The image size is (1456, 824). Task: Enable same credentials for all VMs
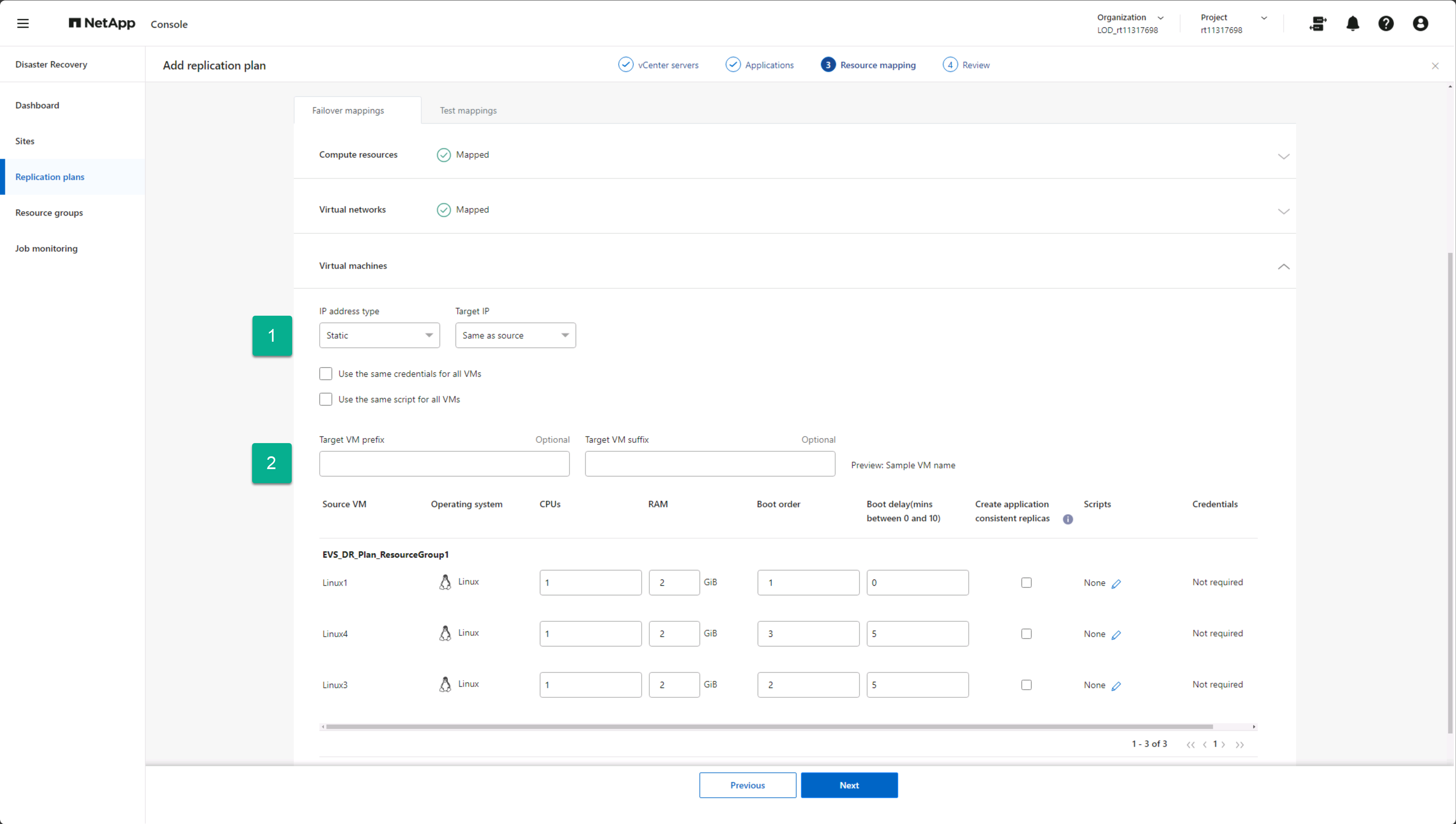pos(325,374)
